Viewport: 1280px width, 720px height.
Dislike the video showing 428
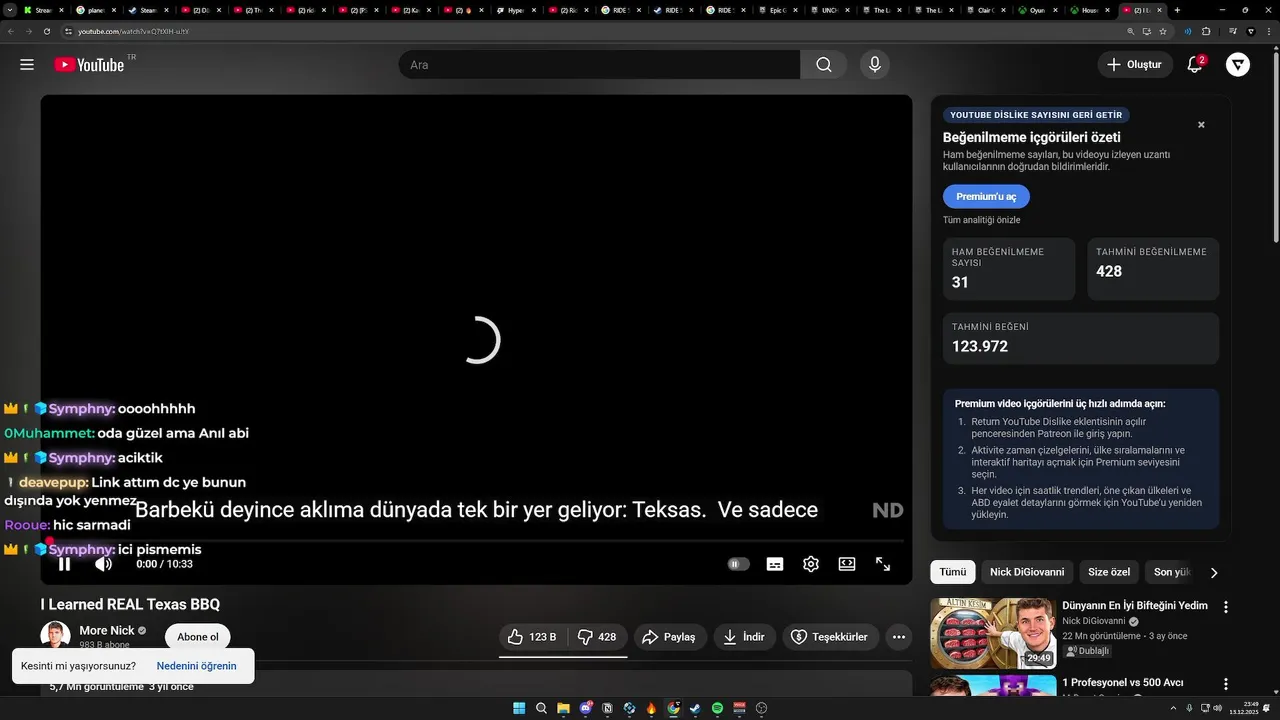[x=597, y=637]
